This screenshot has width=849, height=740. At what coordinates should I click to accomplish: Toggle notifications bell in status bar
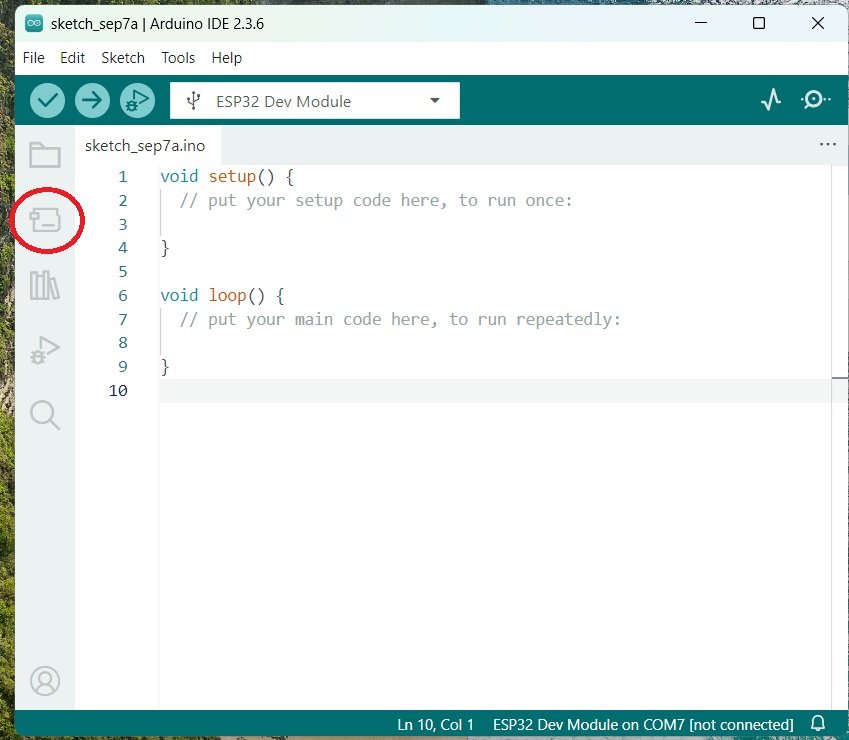point(818,724)
